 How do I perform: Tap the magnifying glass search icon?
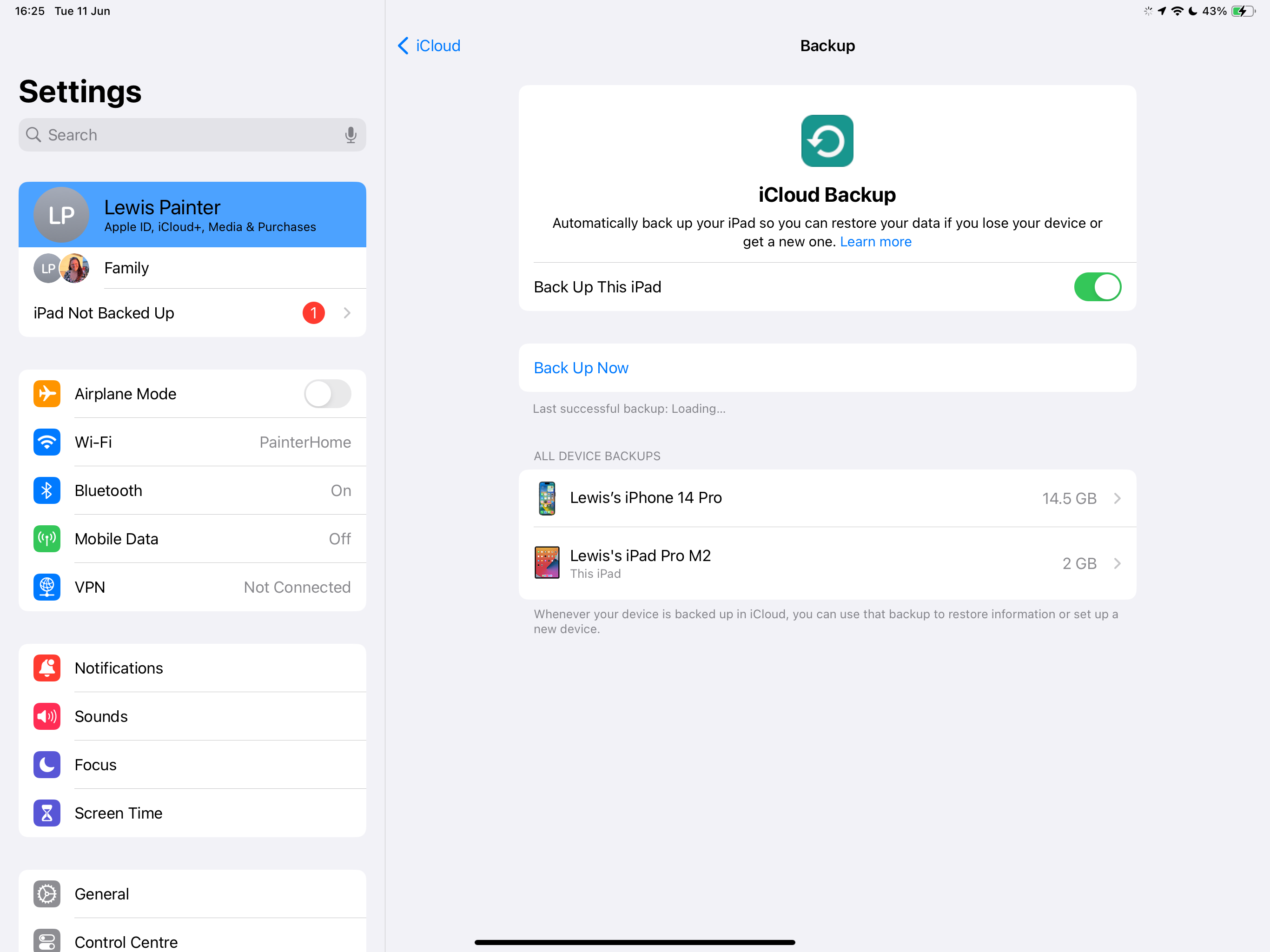(x=34, y=135)
